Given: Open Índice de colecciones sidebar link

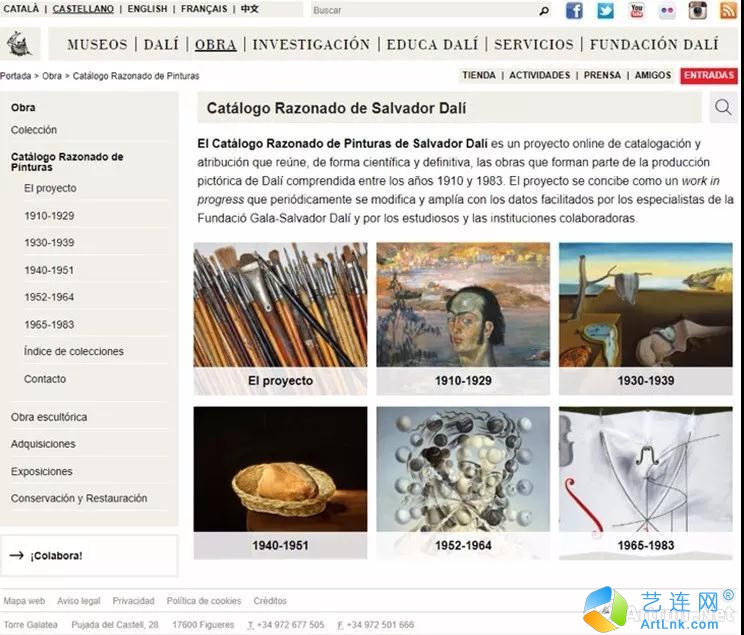Looking at the screenshot, I should 74,351.
